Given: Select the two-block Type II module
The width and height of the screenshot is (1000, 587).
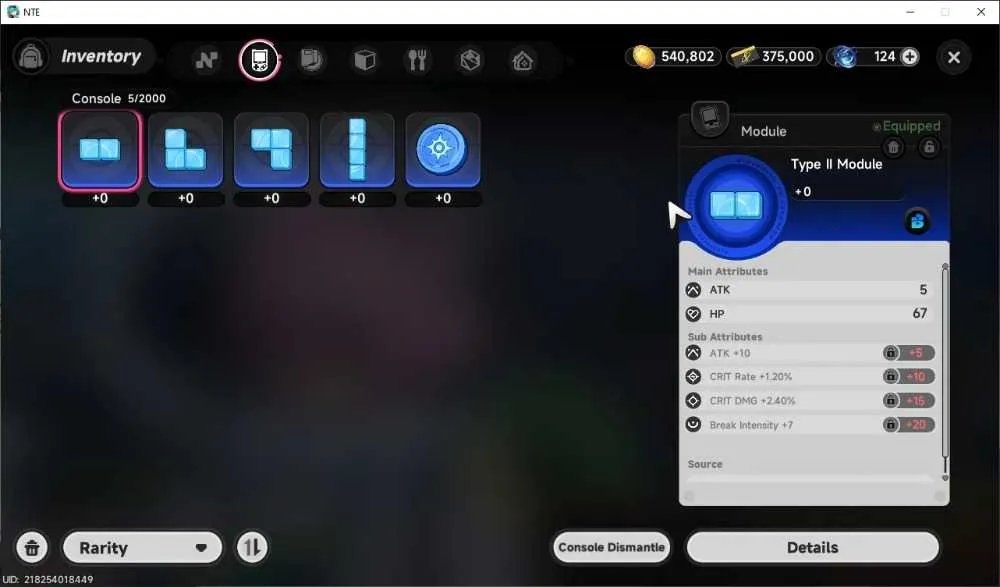Looking at the screenshot, I should coord(99,151).
